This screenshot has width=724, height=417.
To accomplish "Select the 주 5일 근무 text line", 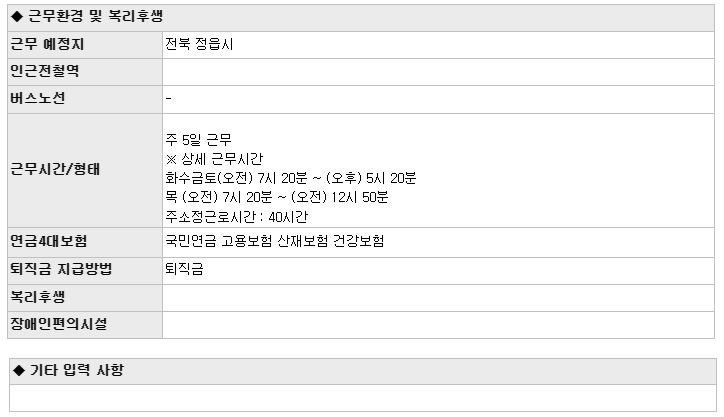I will (x=199, y=140).
